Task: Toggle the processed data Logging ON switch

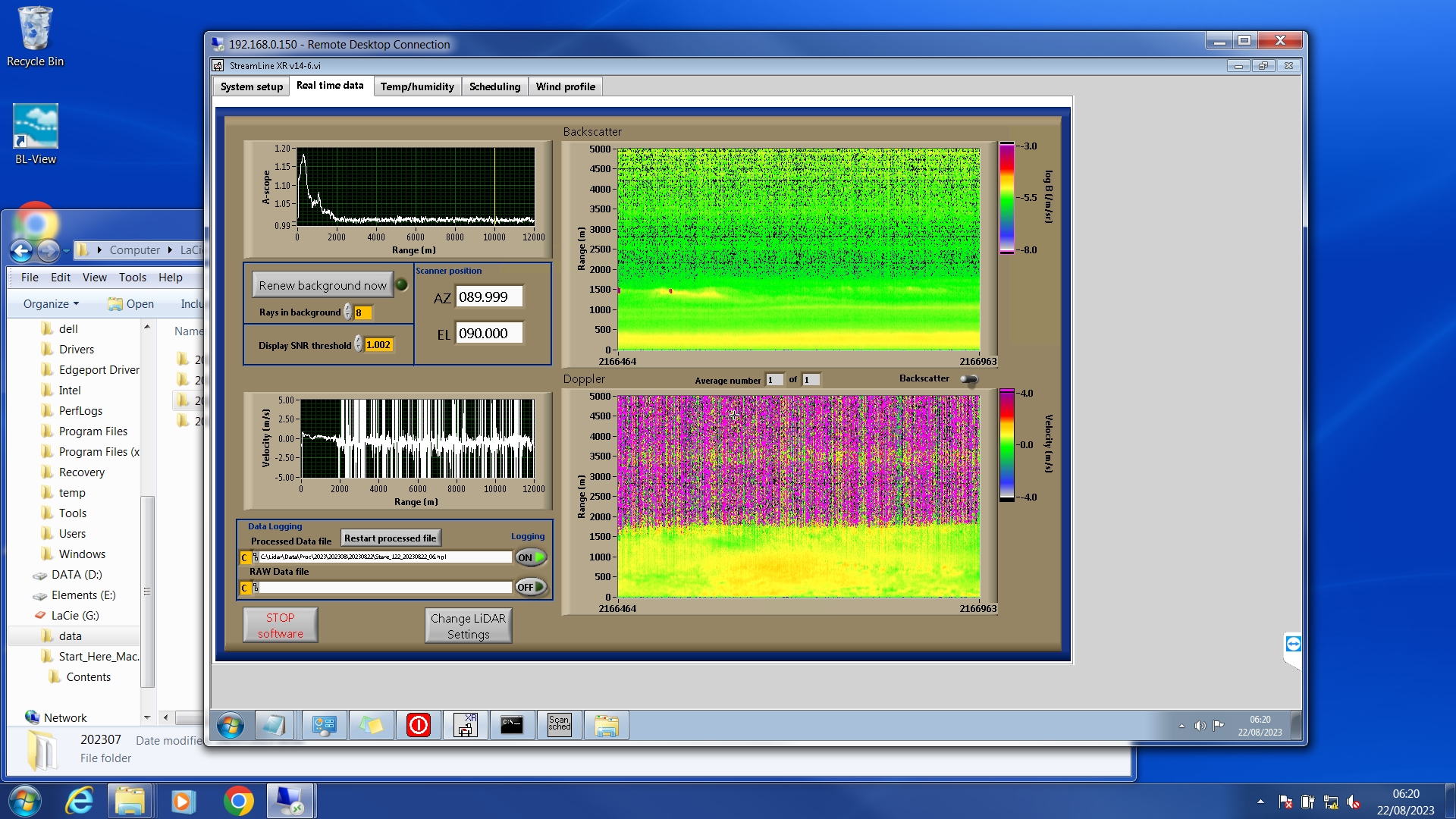Action: pos(531,557)
